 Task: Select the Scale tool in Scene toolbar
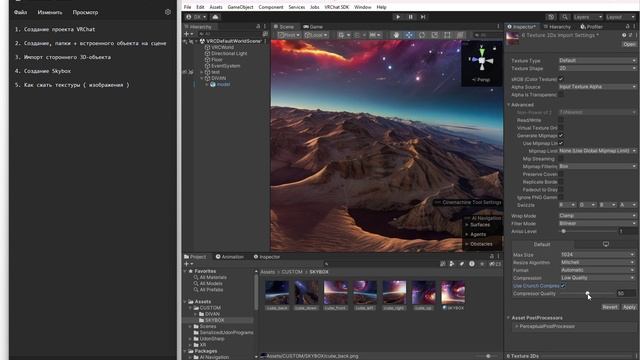[434, 35]
